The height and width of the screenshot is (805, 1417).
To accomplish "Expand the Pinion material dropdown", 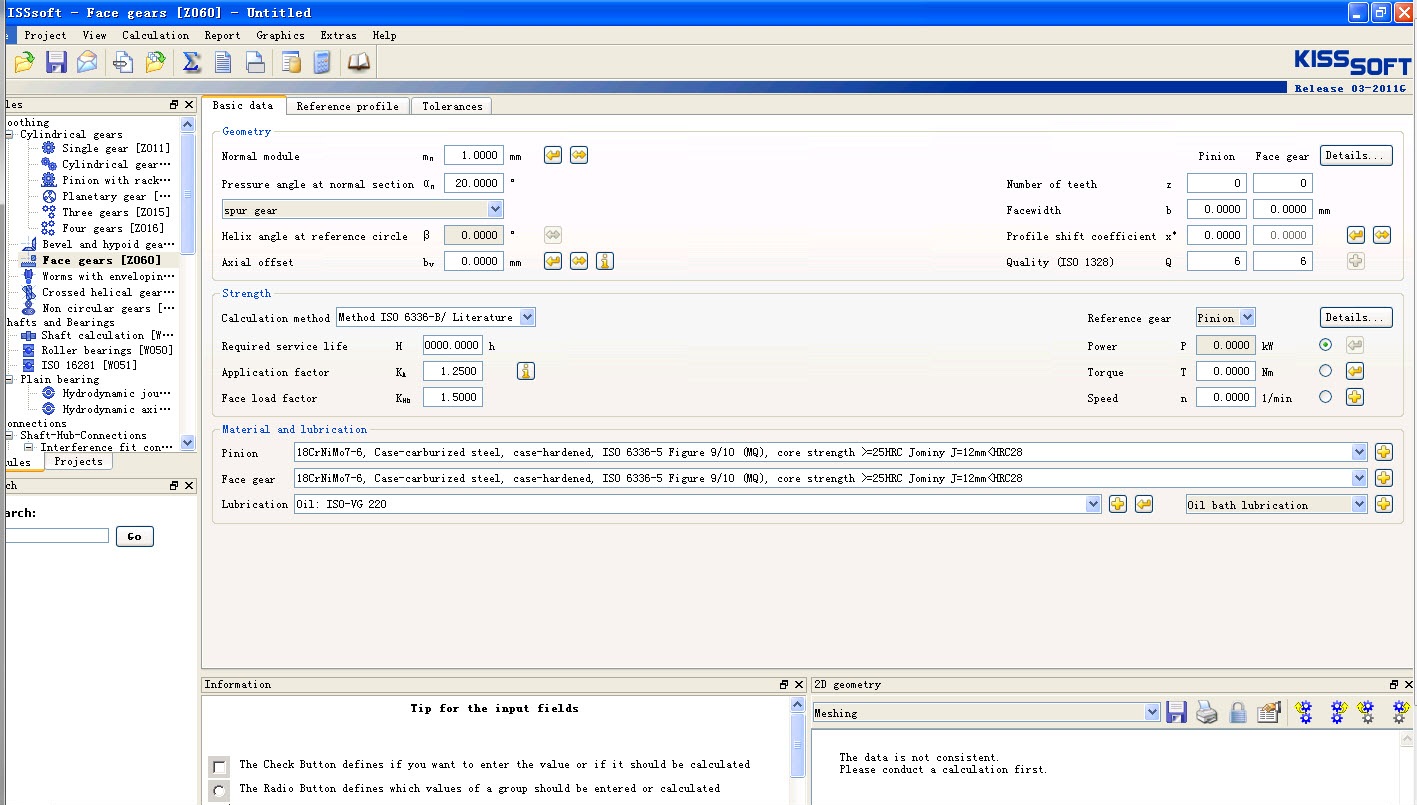I will coord(1359,452).
